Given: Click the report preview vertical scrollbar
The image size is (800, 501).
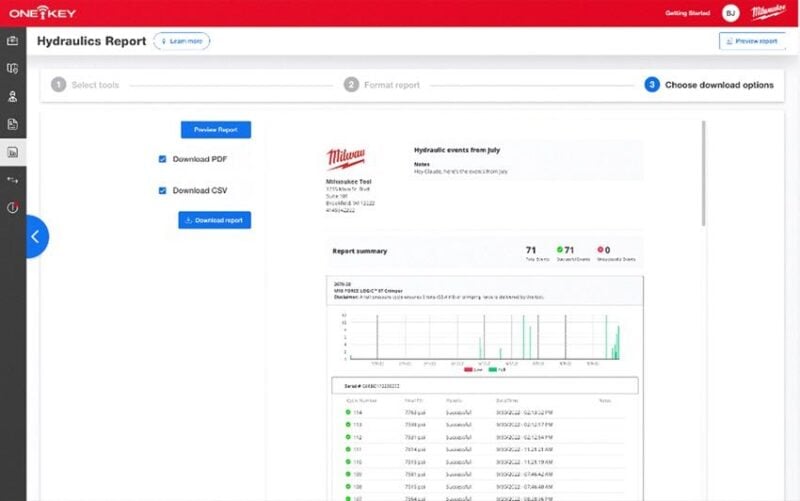Looking at the screenshot, I should 703,175.
